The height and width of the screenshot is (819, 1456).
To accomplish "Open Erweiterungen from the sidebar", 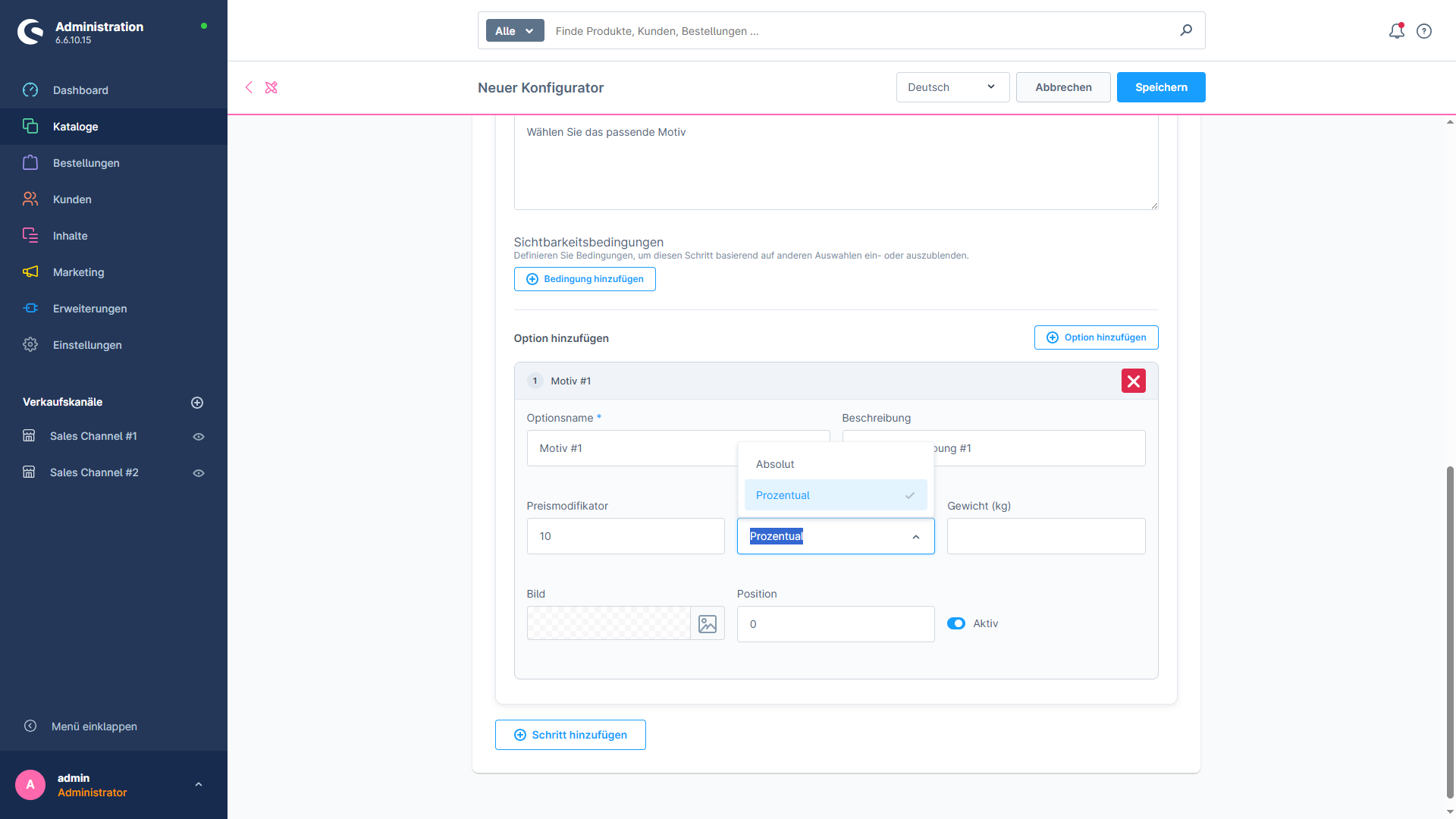I will [x=114, y=309].
